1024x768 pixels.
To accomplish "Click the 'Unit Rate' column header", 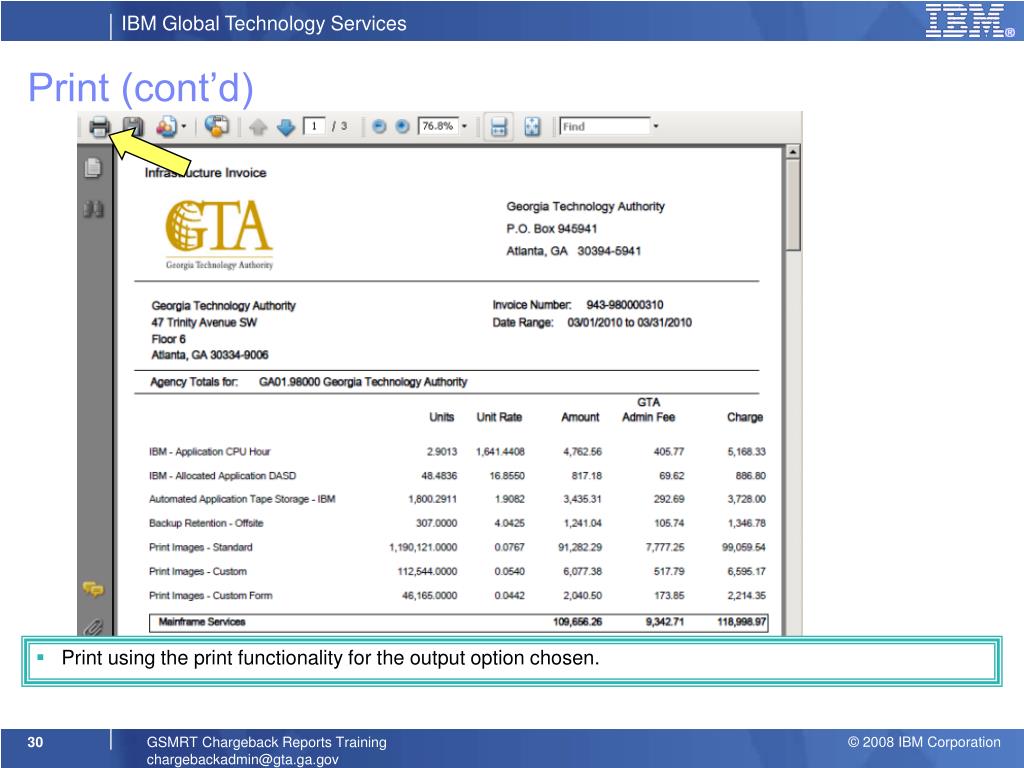I will [x=499, y=417].
